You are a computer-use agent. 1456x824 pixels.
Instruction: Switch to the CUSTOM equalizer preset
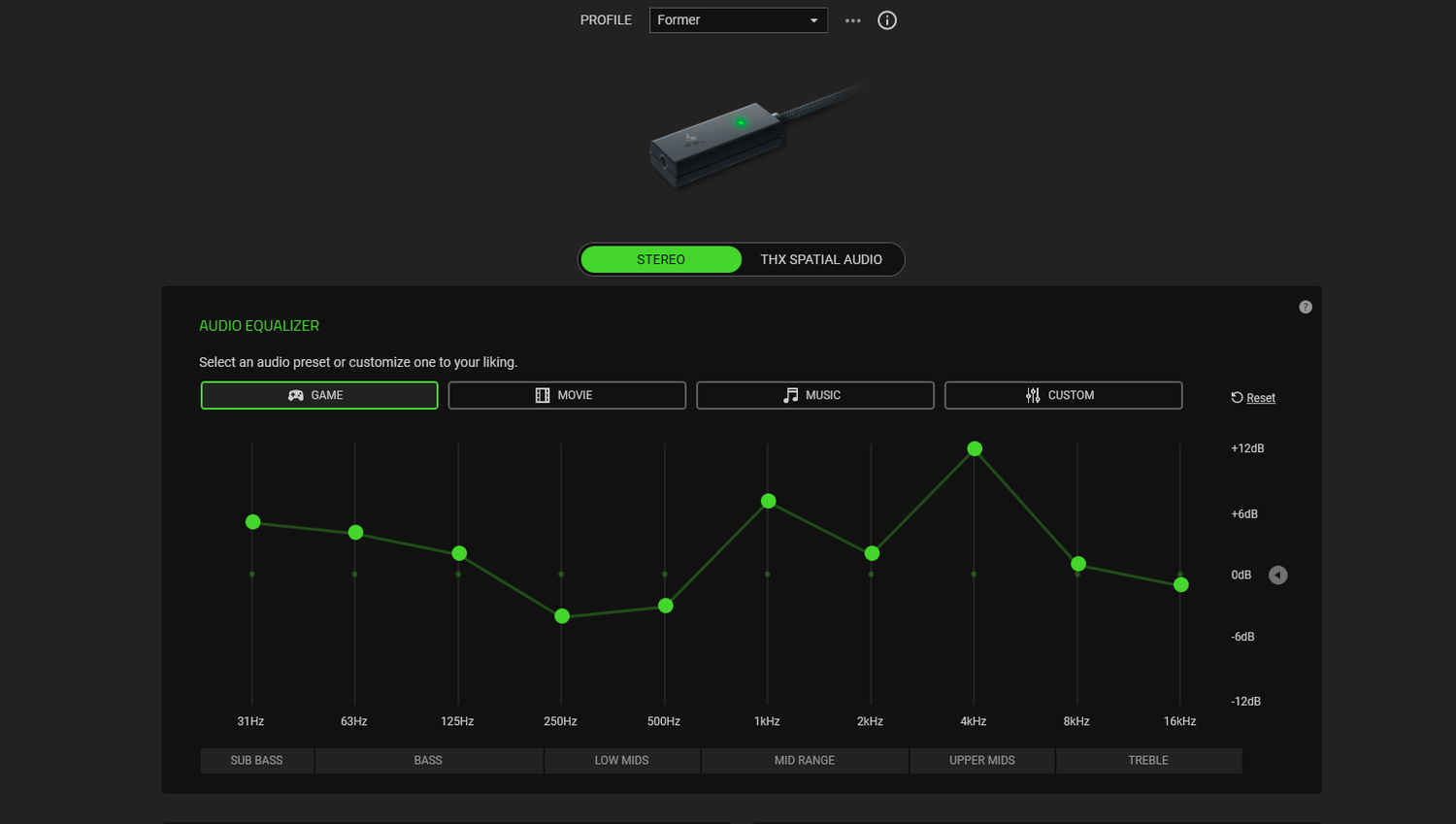pyautogui.click(x=1063, y=395)
